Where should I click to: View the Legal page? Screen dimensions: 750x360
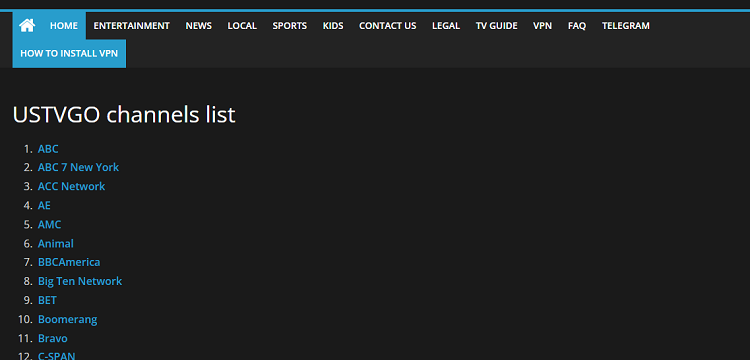[446, 26]
